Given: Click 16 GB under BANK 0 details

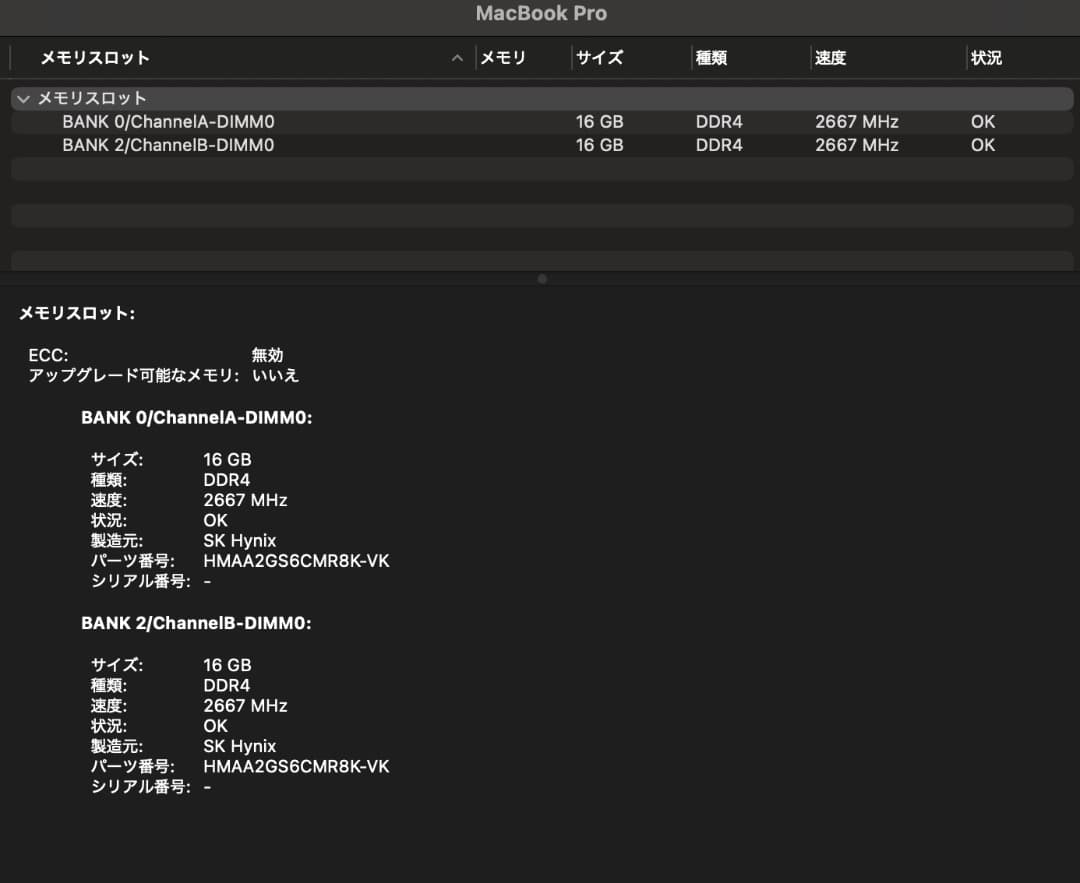Looking at the screenshot, I should point(227,459).
